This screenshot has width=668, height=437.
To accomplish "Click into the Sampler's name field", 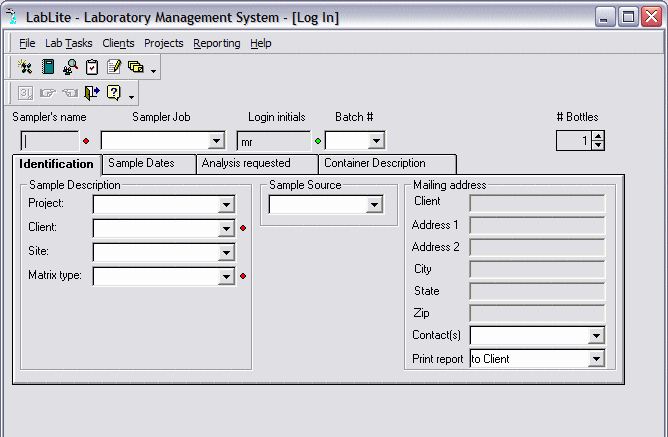I will pyautogui.click(x=49, y=141).
